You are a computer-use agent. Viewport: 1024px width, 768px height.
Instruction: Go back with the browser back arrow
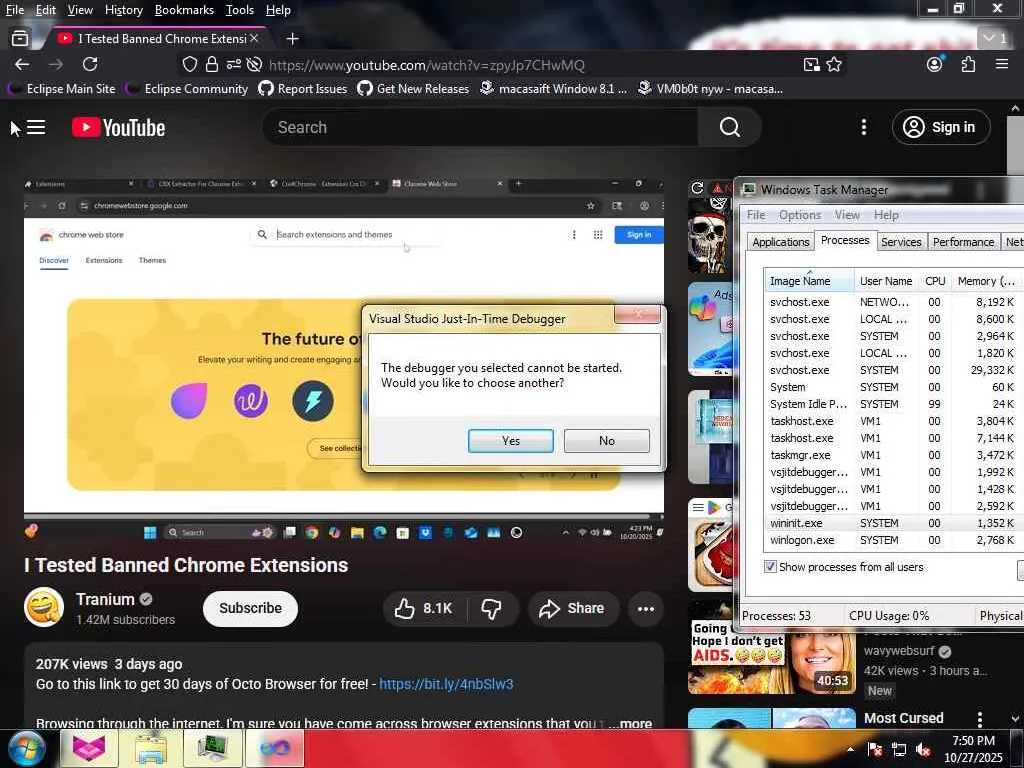click(x=22, y=65)
